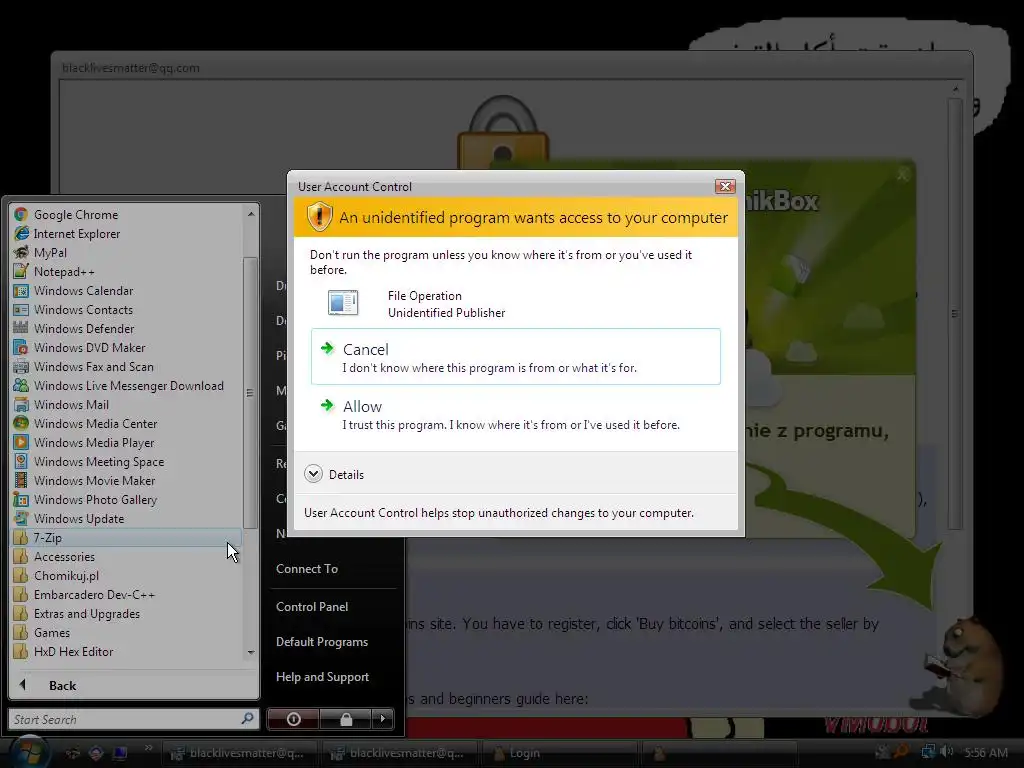Select second blacklivesmatter taskbar window
Image resolution: width=1024 pixels, height=768 pixels.
point(398,753)
